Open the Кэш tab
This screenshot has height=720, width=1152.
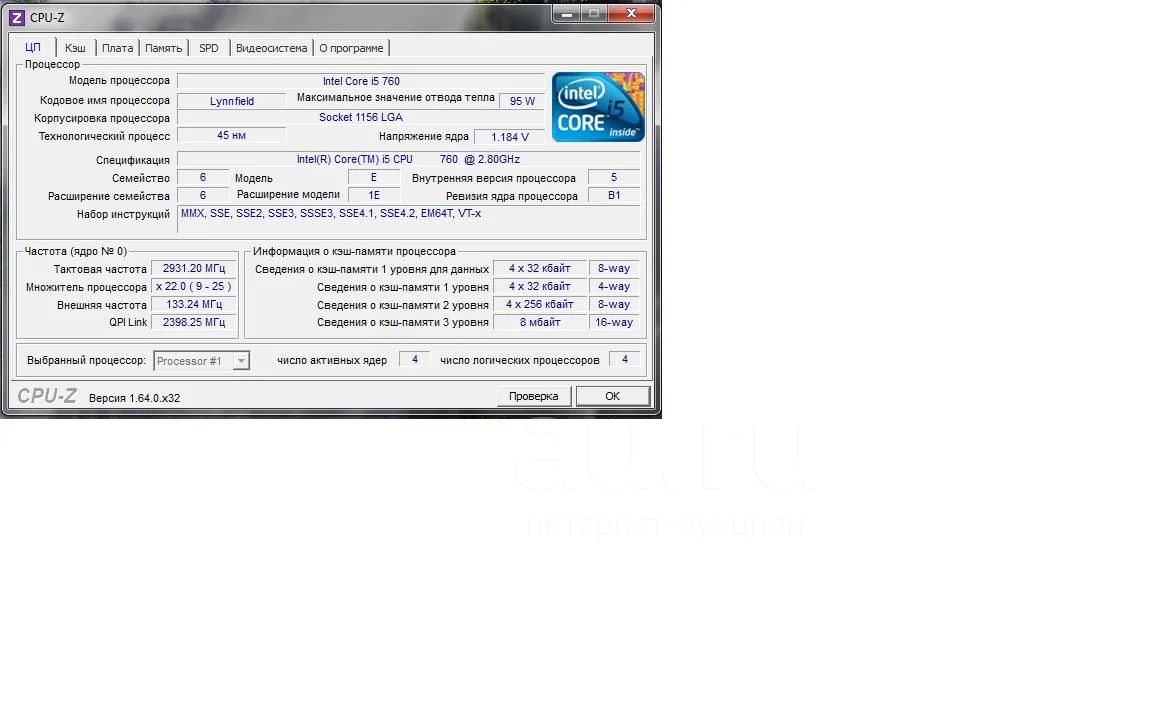[75, 48]
